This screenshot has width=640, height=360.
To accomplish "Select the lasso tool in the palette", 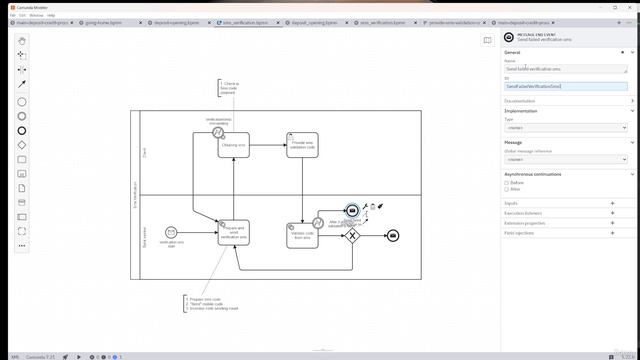I will [x=22, y=55].
